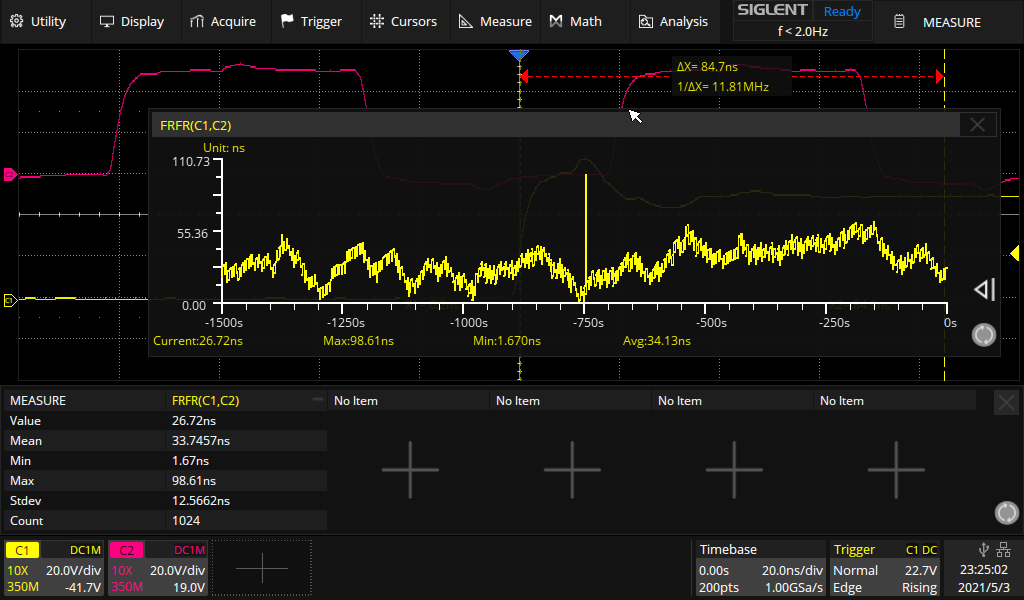Click the USB status icon
This screenshot has height=600, width=1024.
(984, 550)
